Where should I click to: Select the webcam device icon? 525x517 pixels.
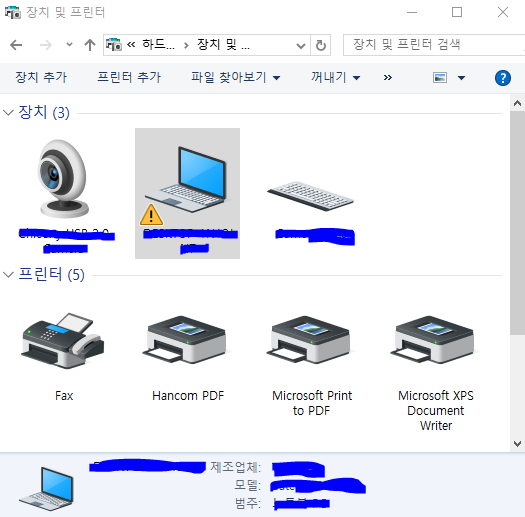pyautogui.click(x=63, y=178)
